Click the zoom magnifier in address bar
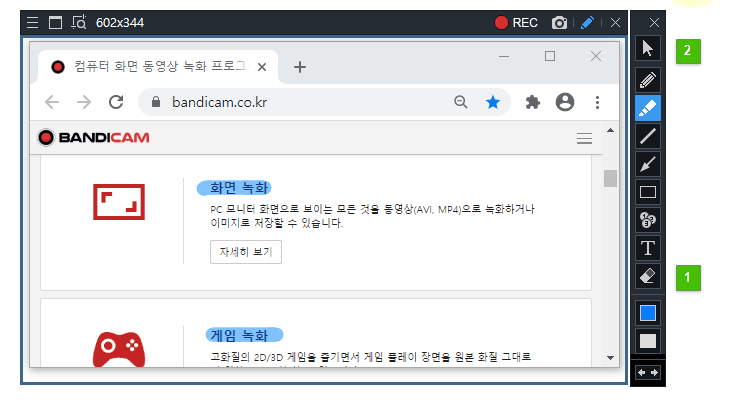This screenshot has width=730, height=400. pyautogui.click(x=460, y=102)
